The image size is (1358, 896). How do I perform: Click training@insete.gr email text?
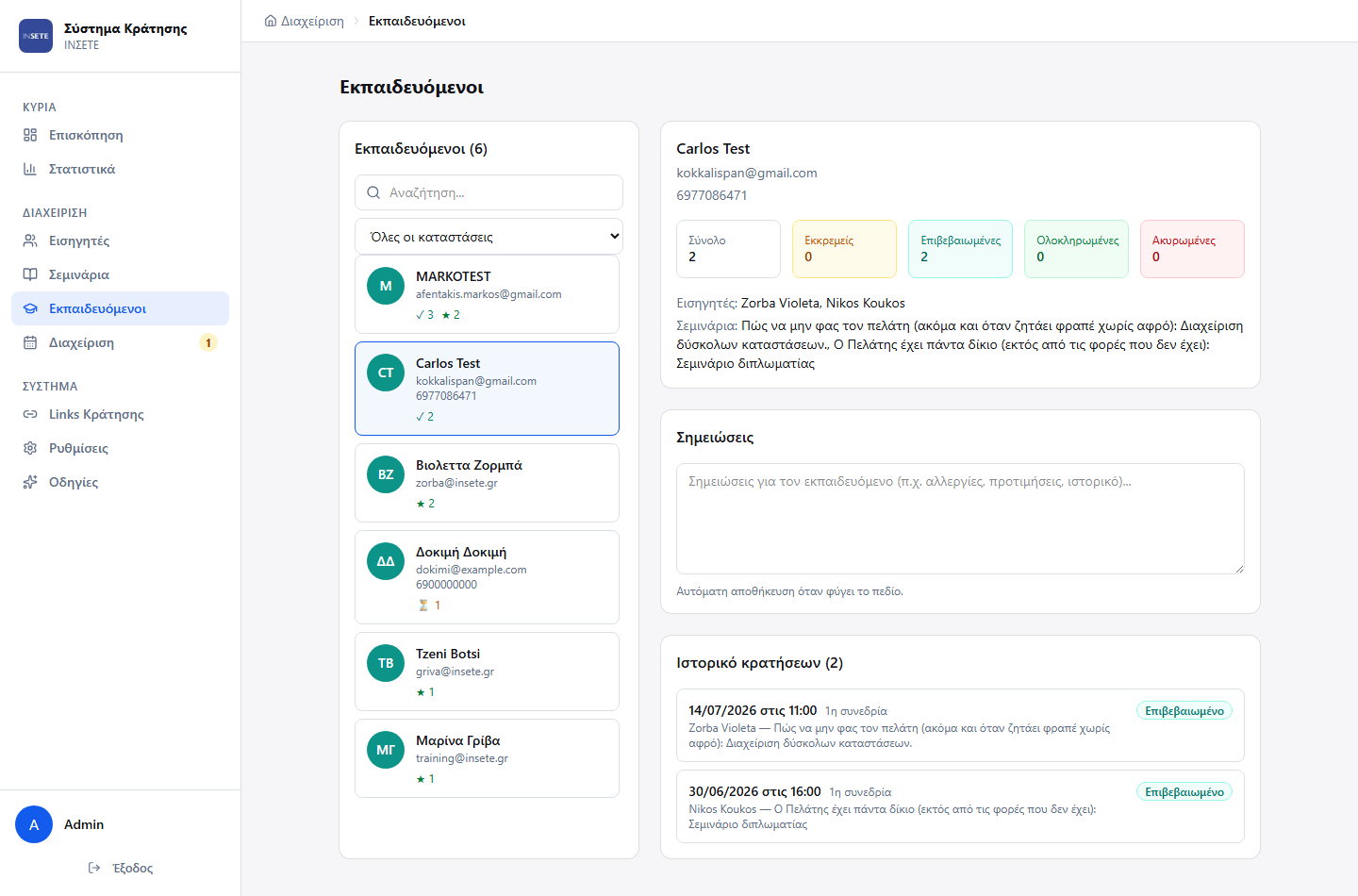pos(462,758)
